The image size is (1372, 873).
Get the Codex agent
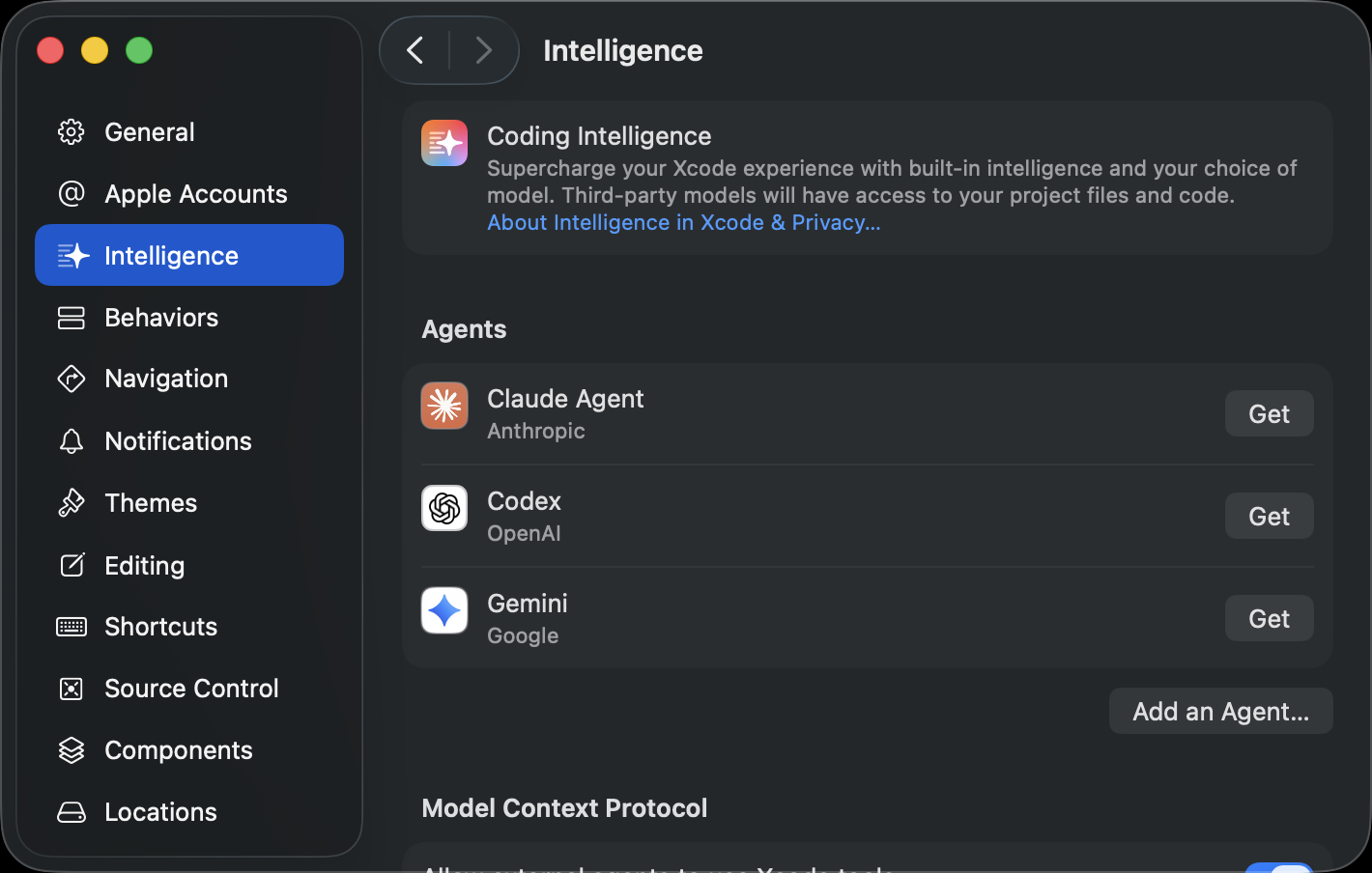(1269, 516)
